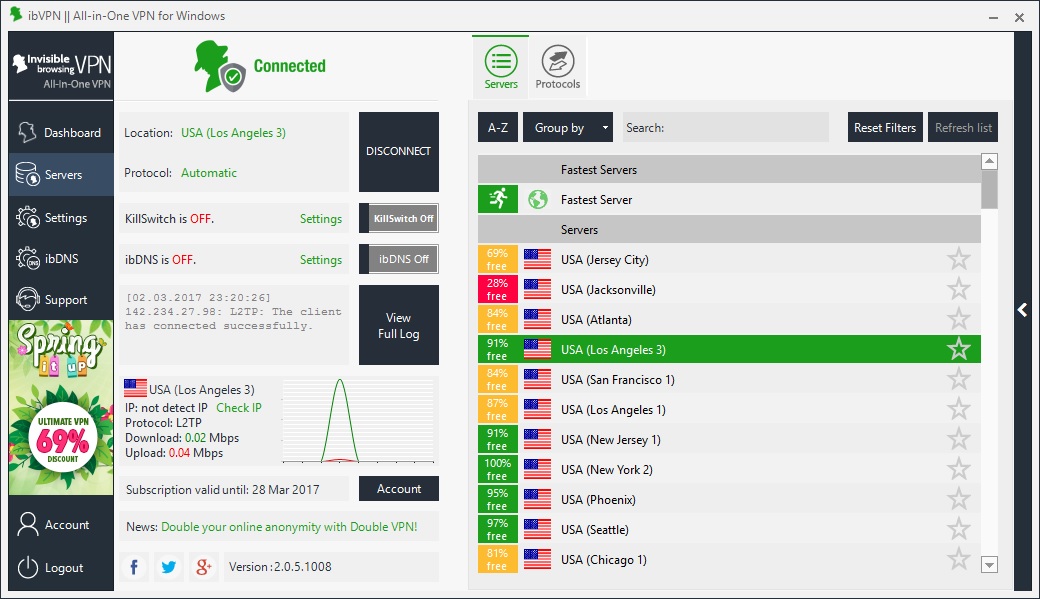The height and width of the screenshot is (599, 1040).
Task: Select the USA (San Francisco 1) server
Action: (730, 379)
